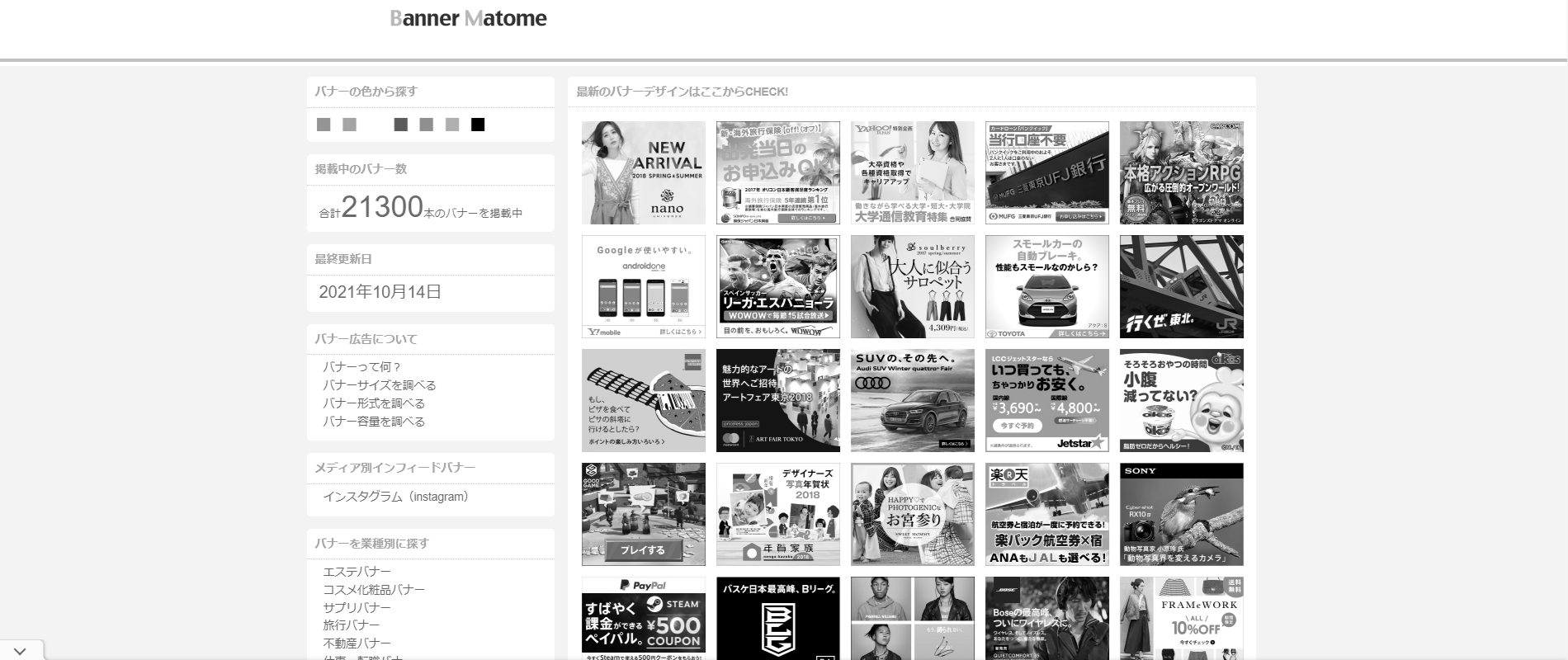Open the Toyota small car brake banner
1568x660 pixels.
(1046, 286)
